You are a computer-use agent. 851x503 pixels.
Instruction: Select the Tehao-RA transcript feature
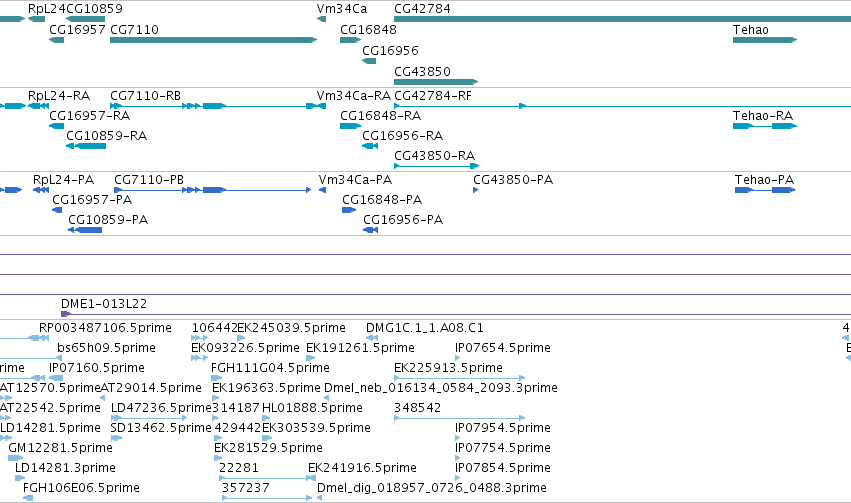[x=765, y=126]
